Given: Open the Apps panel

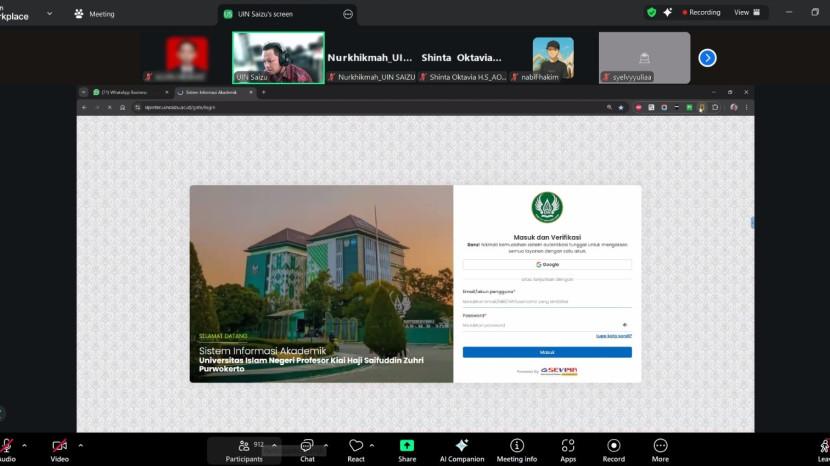Looking at the screenshot, I should 568,446.
